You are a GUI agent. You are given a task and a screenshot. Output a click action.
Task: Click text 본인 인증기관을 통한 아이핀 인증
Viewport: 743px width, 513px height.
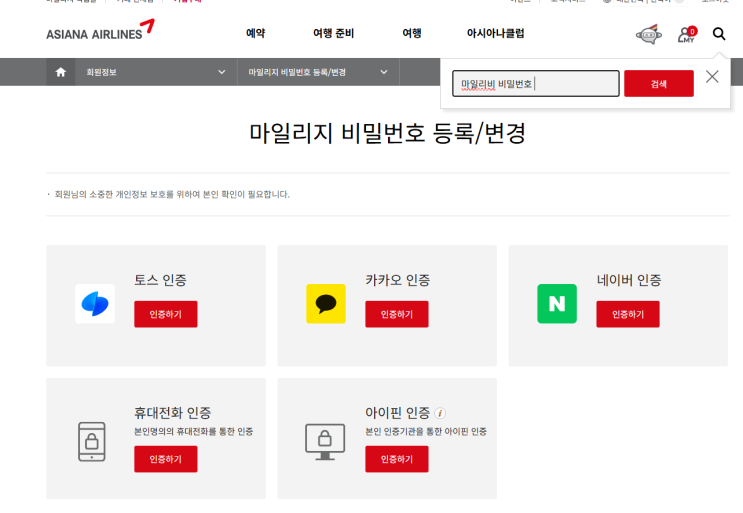[x=426, y=432]
